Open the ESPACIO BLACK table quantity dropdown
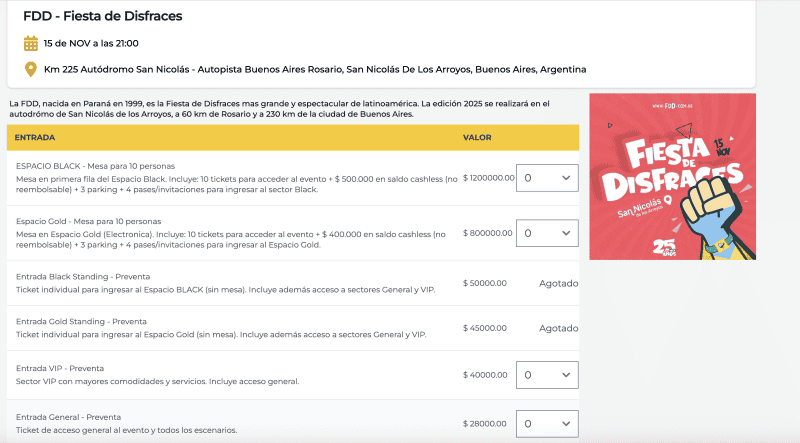The image size is (800, 443). (x=547, y=178)
